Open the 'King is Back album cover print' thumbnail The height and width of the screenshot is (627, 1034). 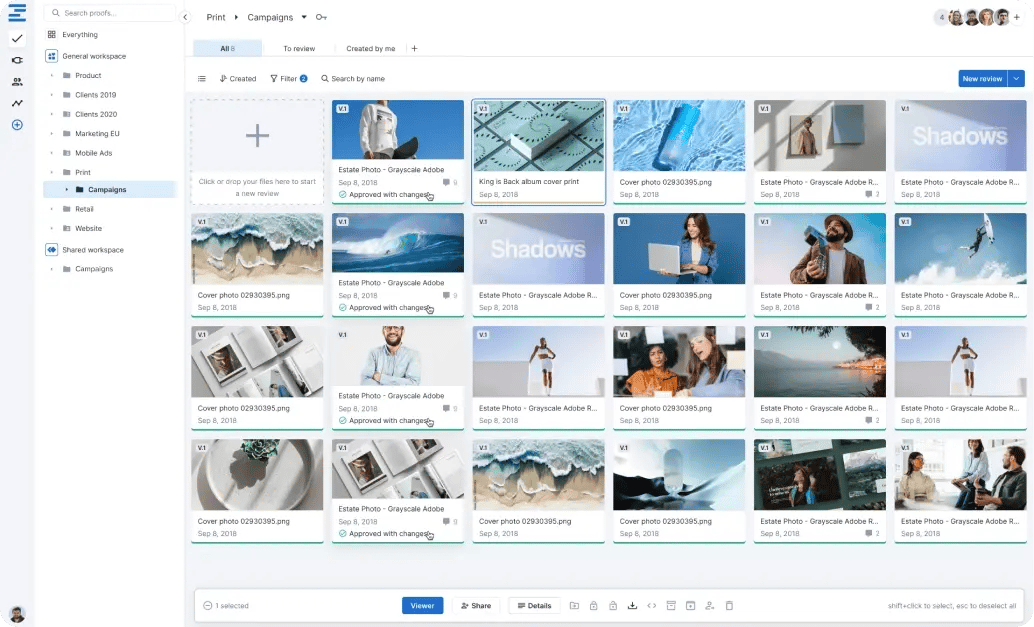pyautogui.click(x=538, y=138)
